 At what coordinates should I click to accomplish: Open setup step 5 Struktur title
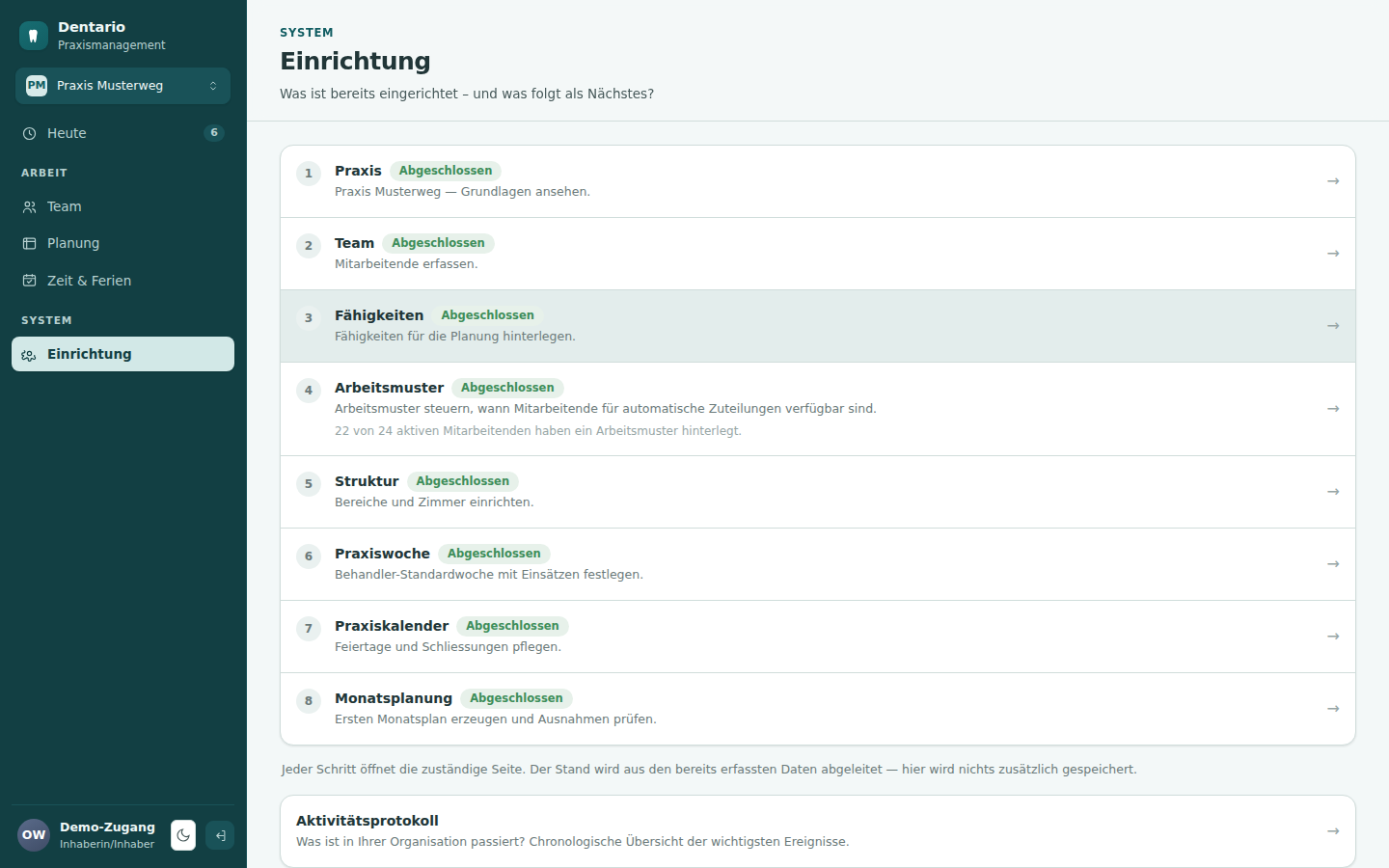(367, 481)
